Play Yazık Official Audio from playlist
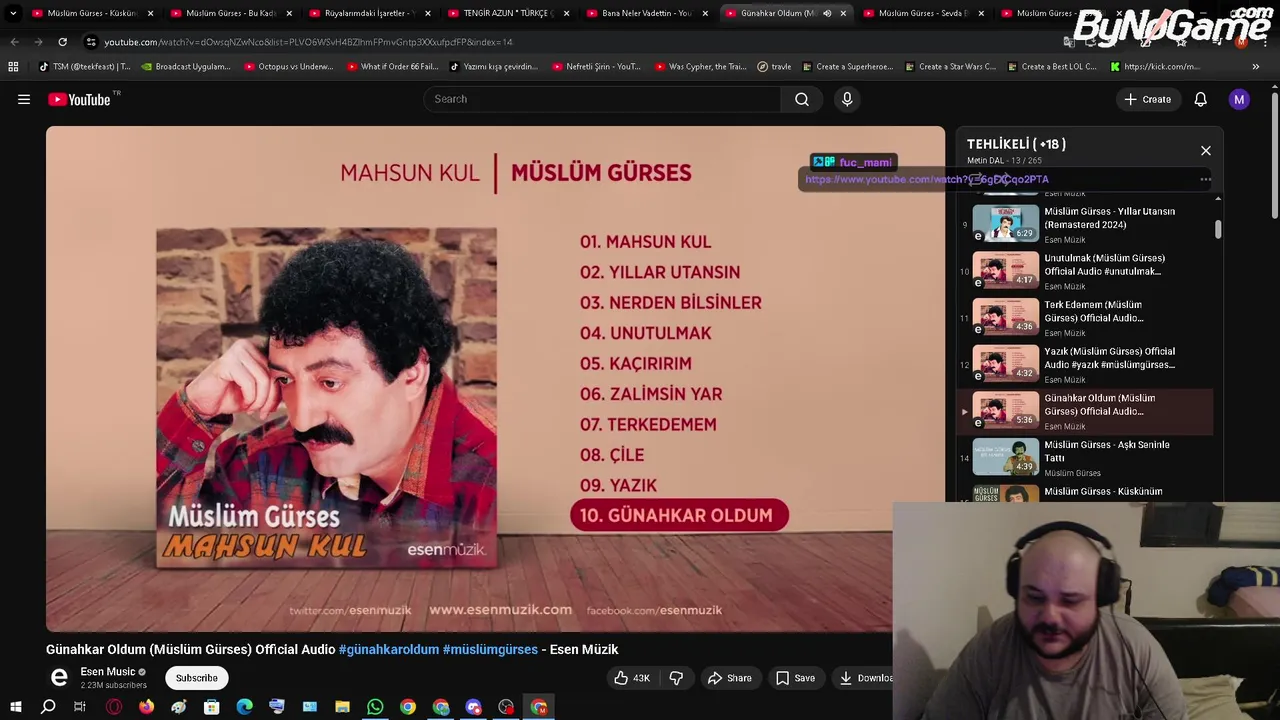This screenshot has height=720, width=1280. [1085, 364]
